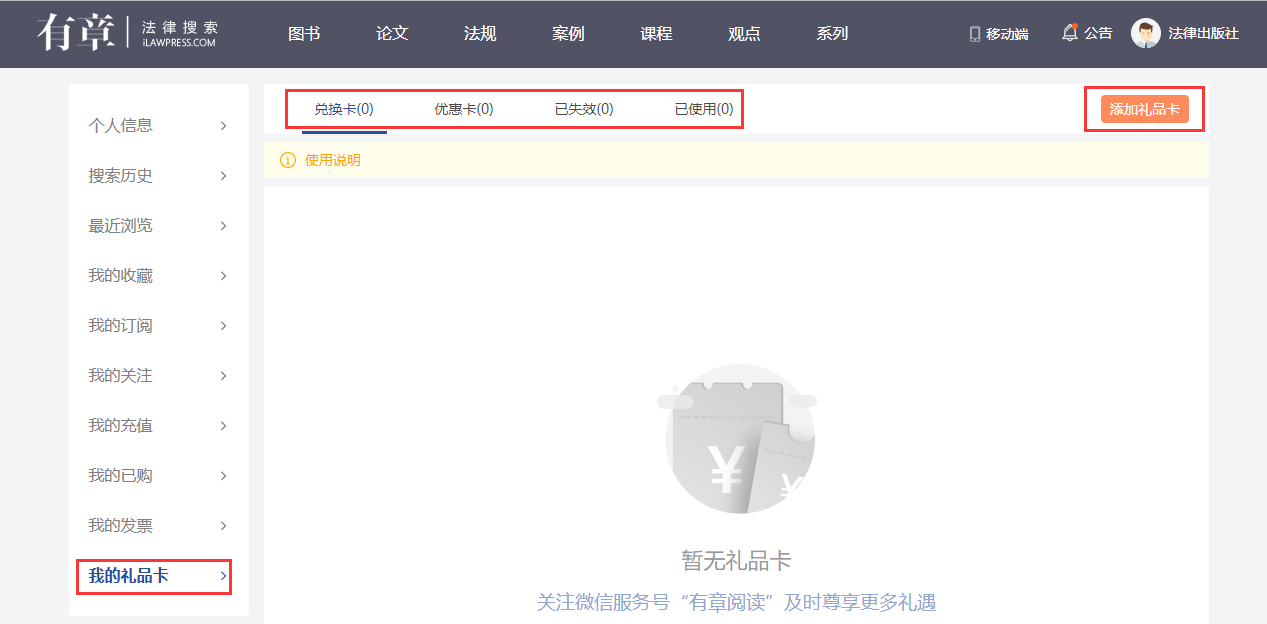The image size is (1267, 624).
Task: Click the info icon beside 使用说明
Action: tap(288, 160)
